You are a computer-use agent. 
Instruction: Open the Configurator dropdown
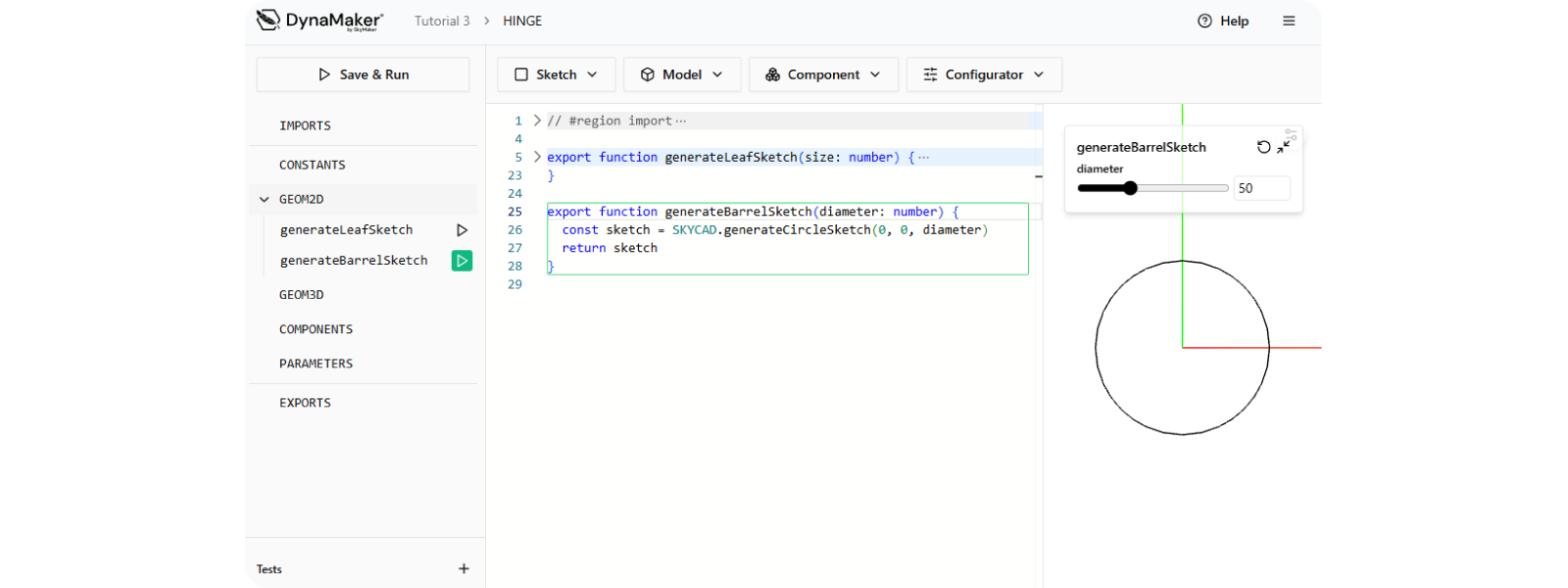click(x=983, y=74)
